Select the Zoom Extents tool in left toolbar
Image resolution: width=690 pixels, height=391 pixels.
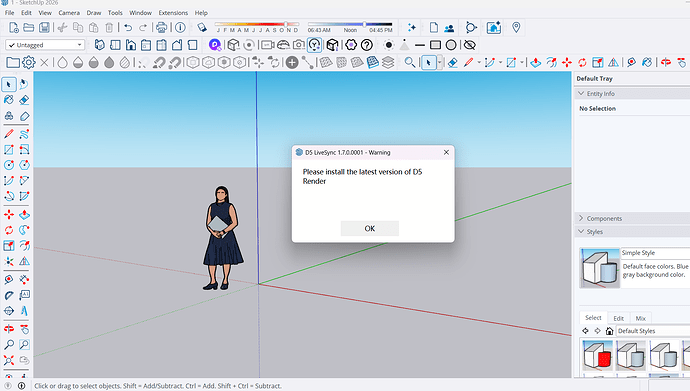pyautogui.click(x=8, y=360)
